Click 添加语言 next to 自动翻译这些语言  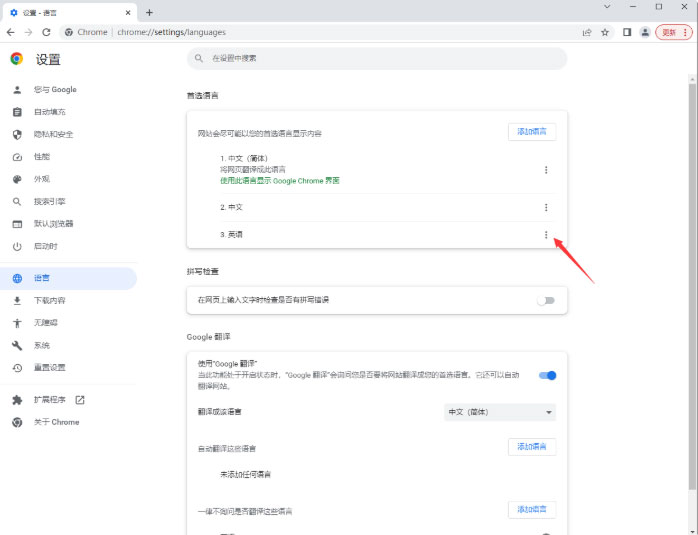coord(532,446)
